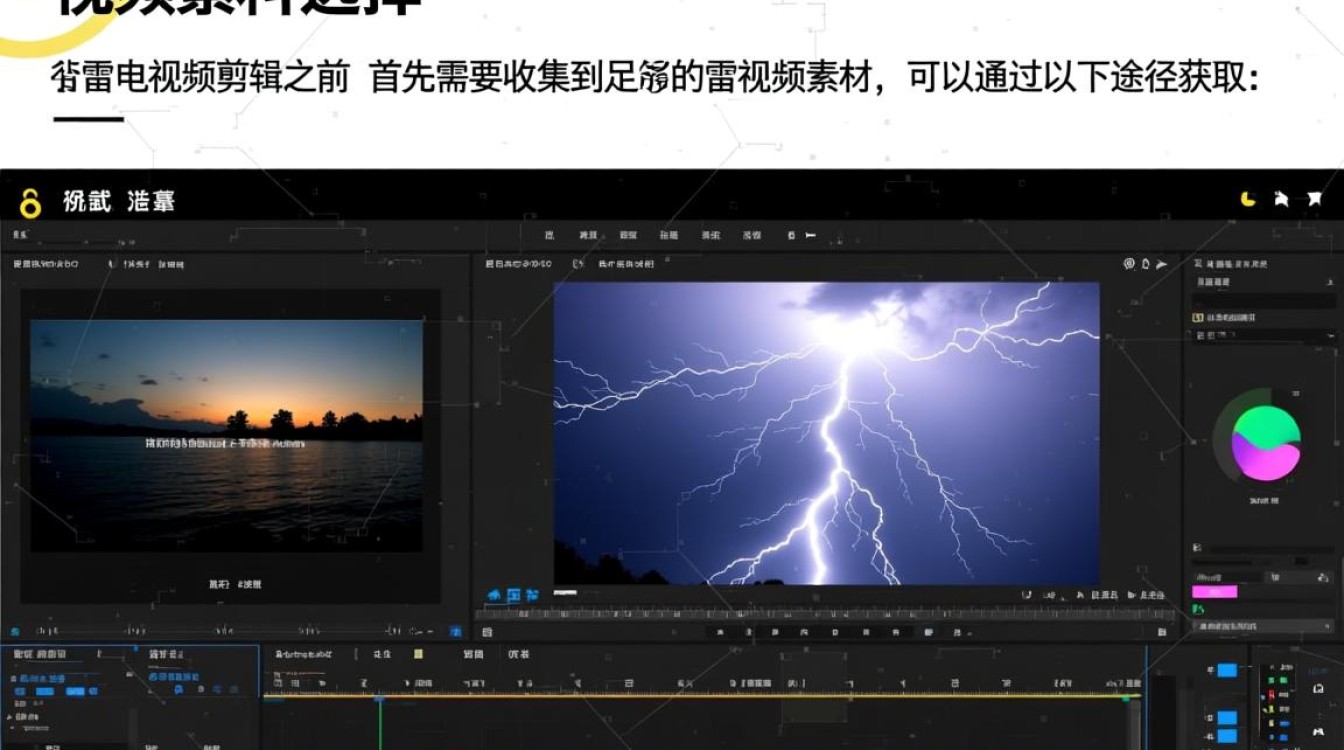Click the paper-plane send icon above lightning preview
The height and width of the screenshot is (750, 1344).
tap(1161, 264)
